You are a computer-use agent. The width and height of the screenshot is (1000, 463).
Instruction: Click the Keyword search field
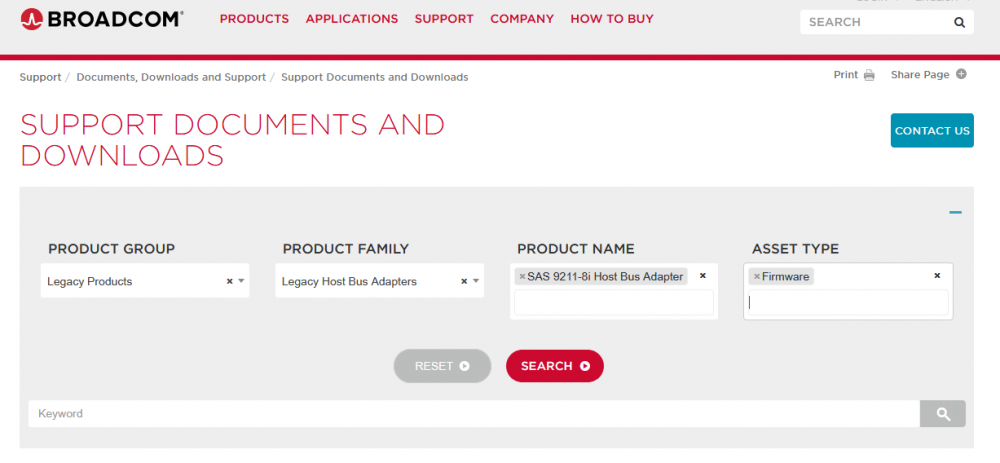click(x=474, y=414)
